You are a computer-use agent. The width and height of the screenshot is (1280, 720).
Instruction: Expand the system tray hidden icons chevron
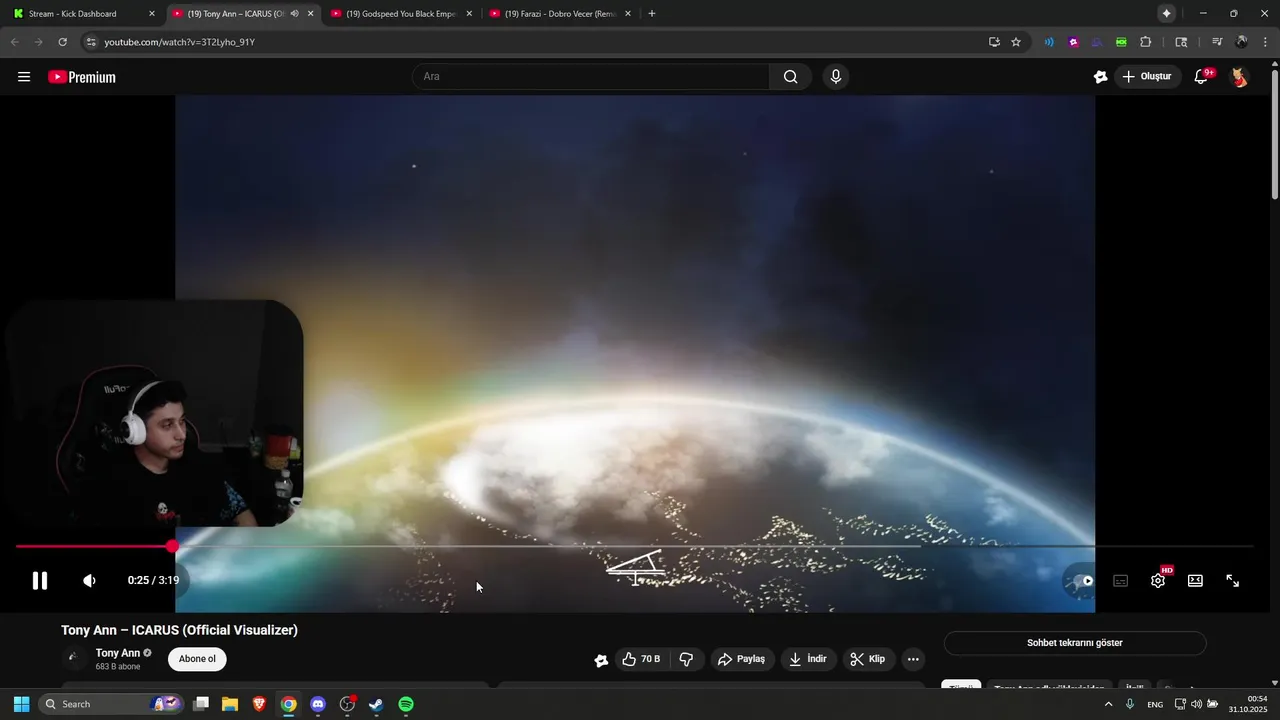pyautogui.click(x=1108, y=704)
